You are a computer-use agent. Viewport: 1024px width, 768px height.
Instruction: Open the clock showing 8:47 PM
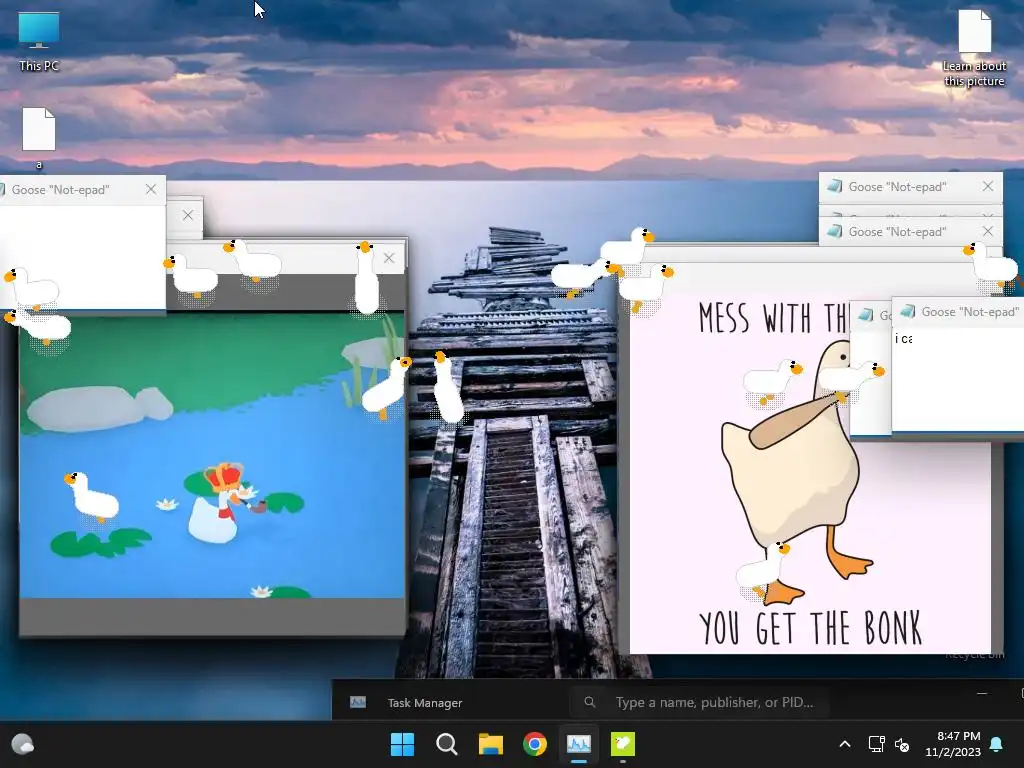[953, 744]
